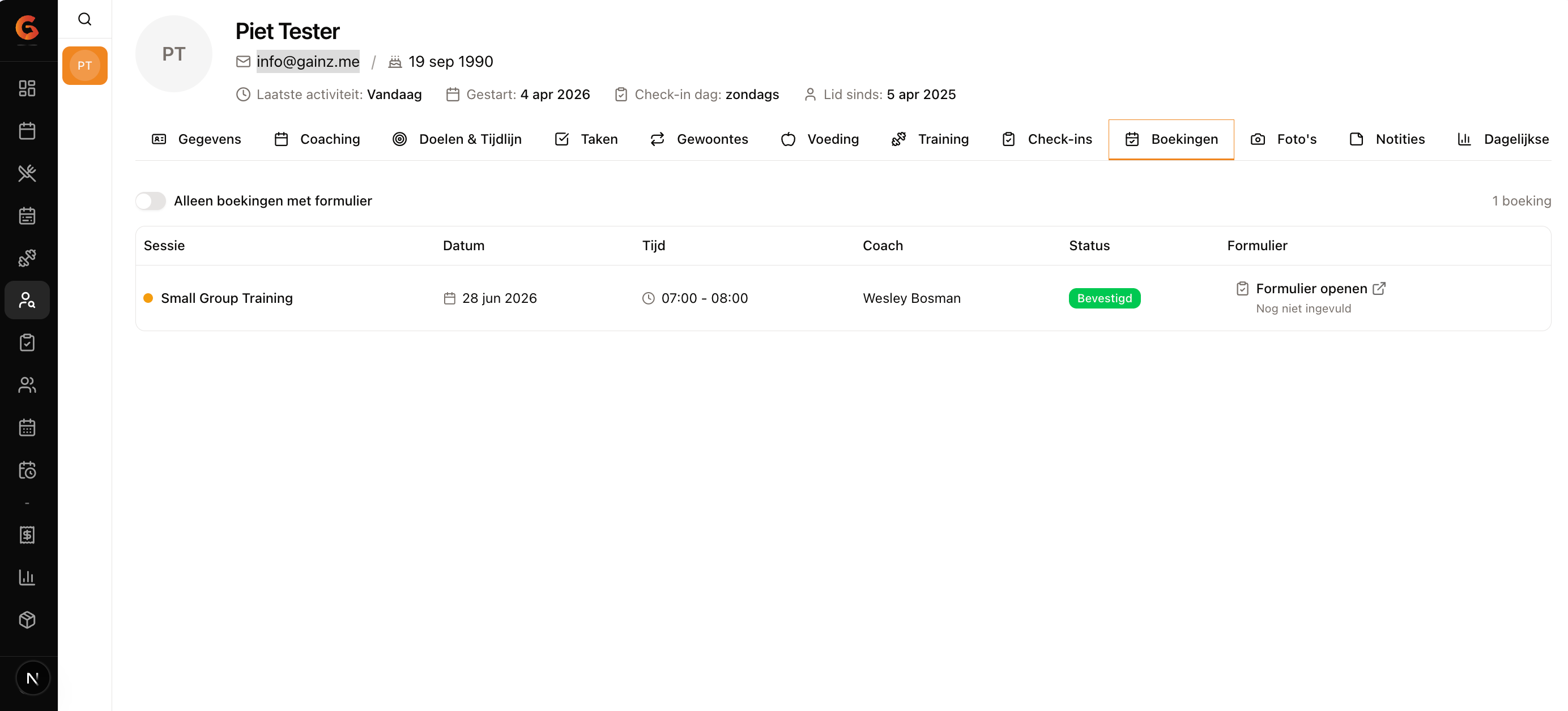Switch to the Gegevens tab
Viewport: 1568px width, 711px height.
click(196, 139)
